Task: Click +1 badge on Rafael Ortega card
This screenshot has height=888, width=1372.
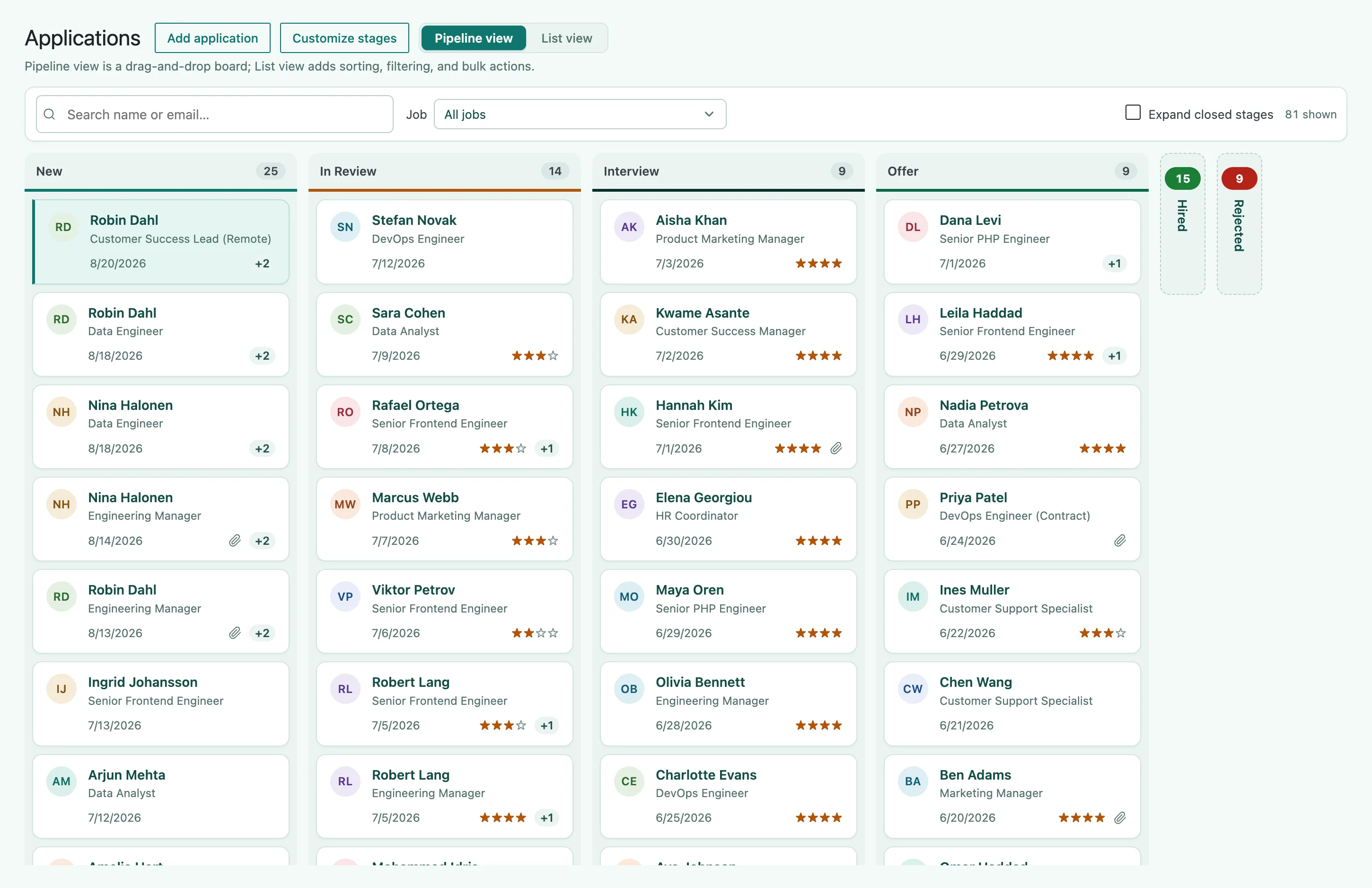Action: [547, 448]
